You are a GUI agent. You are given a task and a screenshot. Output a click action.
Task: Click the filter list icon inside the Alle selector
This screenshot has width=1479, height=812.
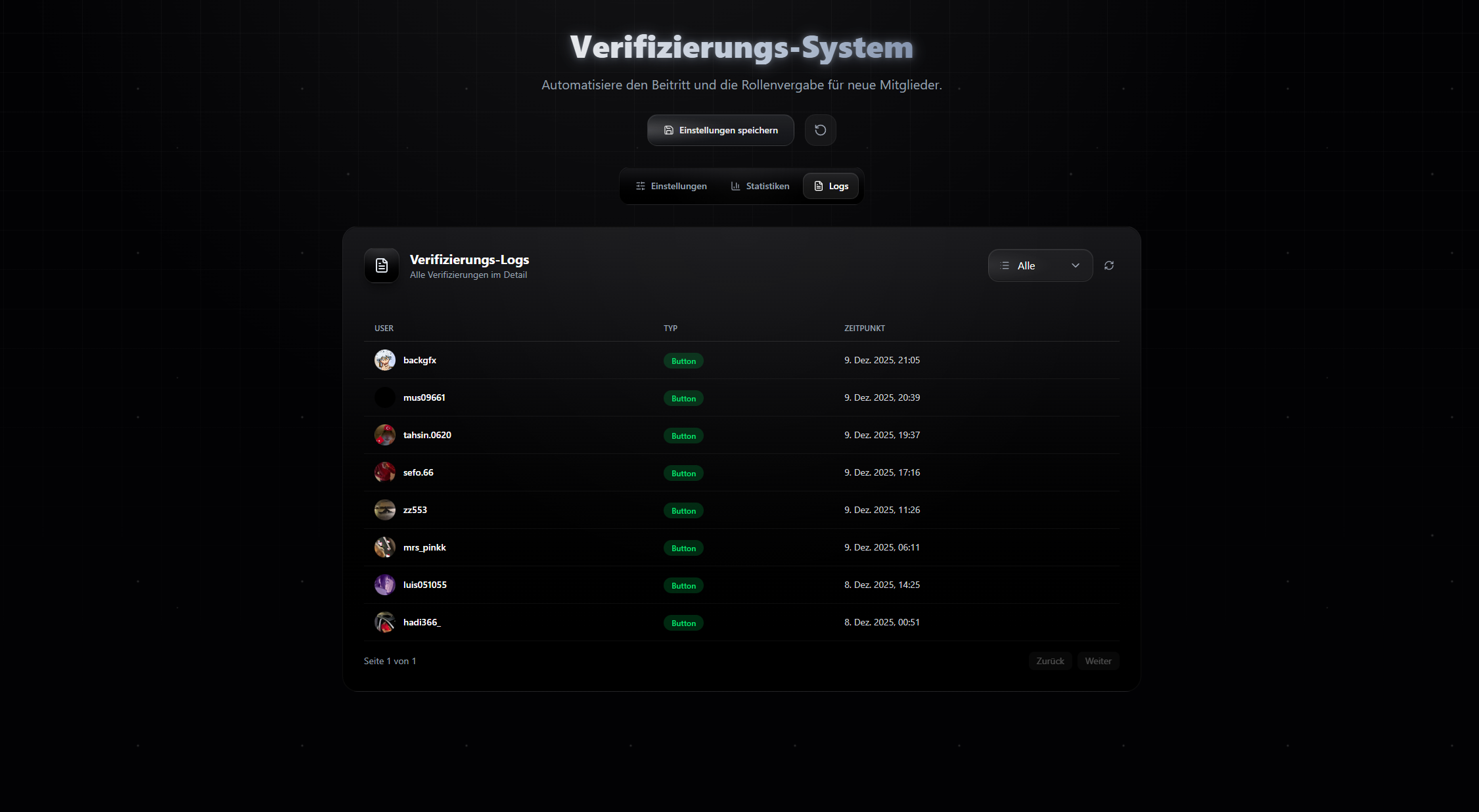point(1005,265)
